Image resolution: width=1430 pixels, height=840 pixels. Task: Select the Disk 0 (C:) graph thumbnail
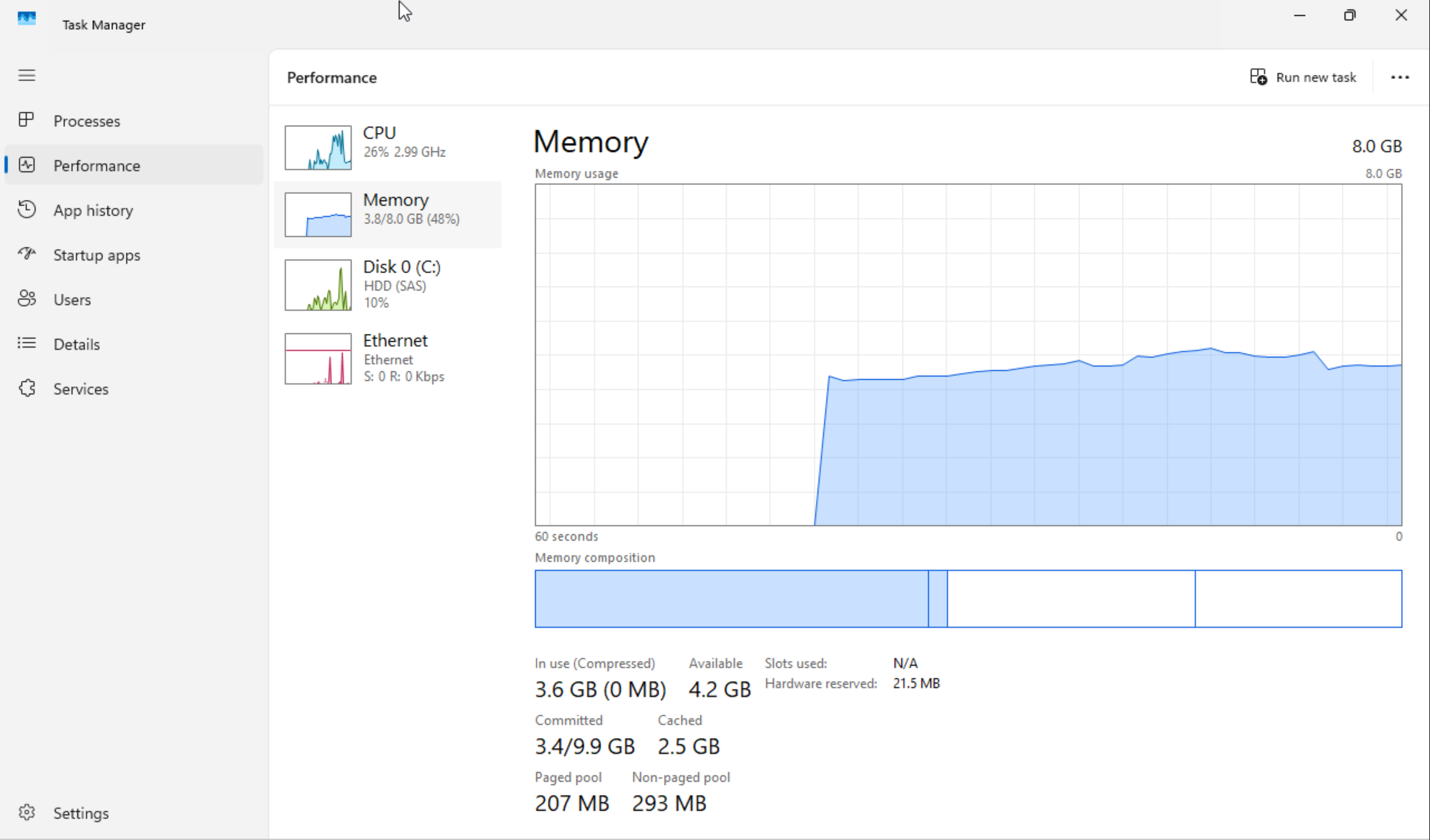[x=318, y=285]
